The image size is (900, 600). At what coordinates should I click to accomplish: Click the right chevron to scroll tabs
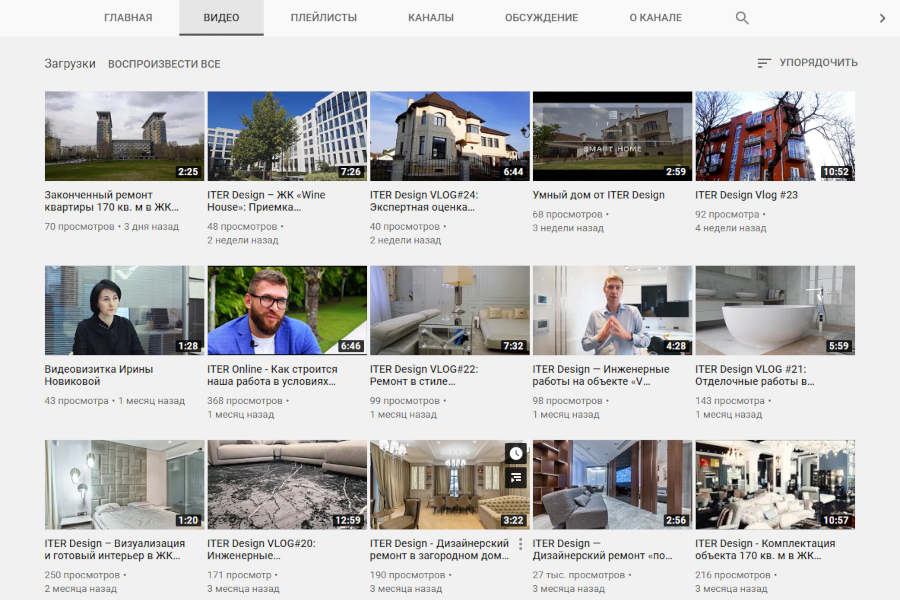point(882,18)
